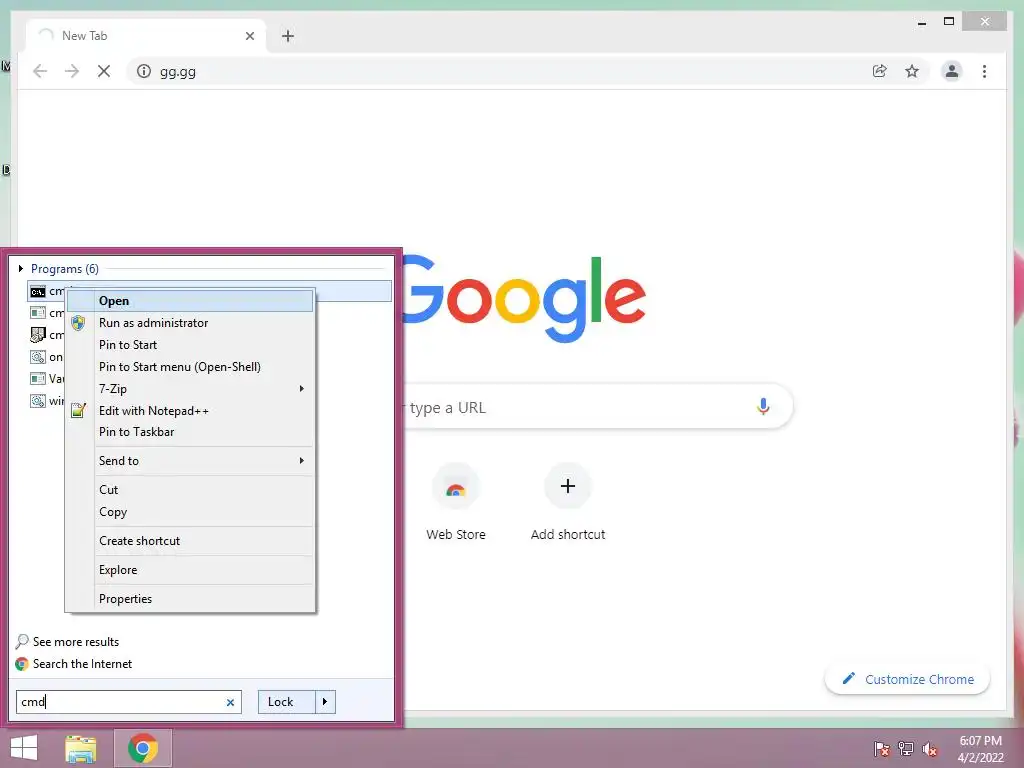
Task: Click the Notepad++ icon in menu
Action: (78, 411)
